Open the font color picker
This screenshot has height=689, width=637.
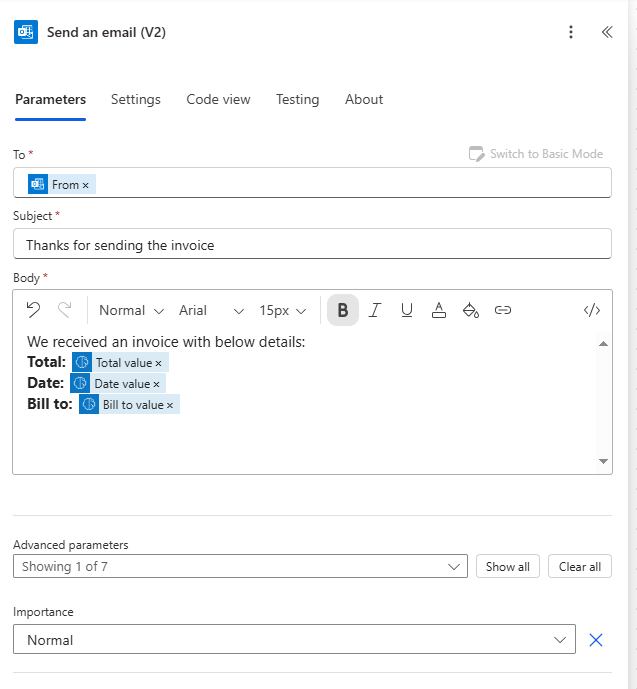pyautogui.click(x=438, y=310)
